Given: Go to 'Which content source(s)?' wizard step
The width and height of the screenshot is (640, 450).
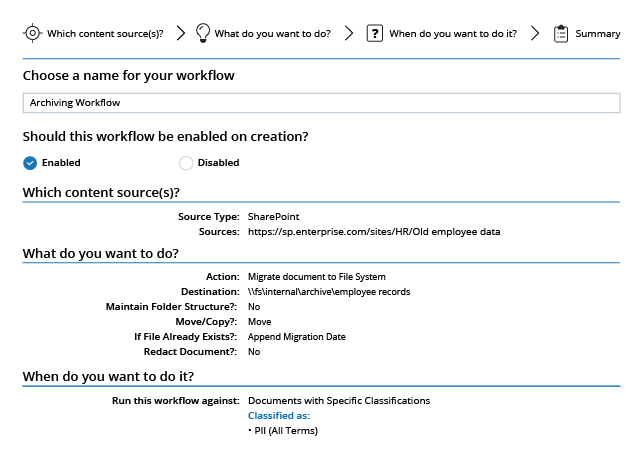Looking at the screenshot, I should (x=105, y=33).
